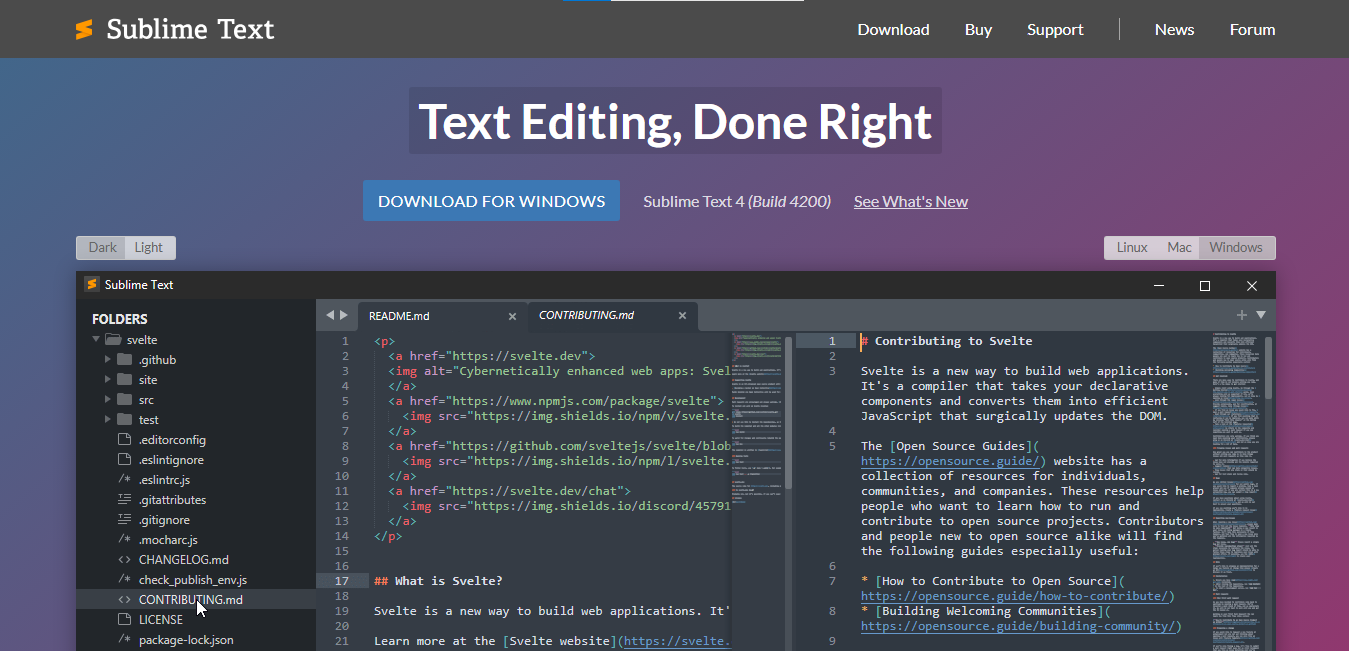Close the README.md tab

(x=512, y=316)
